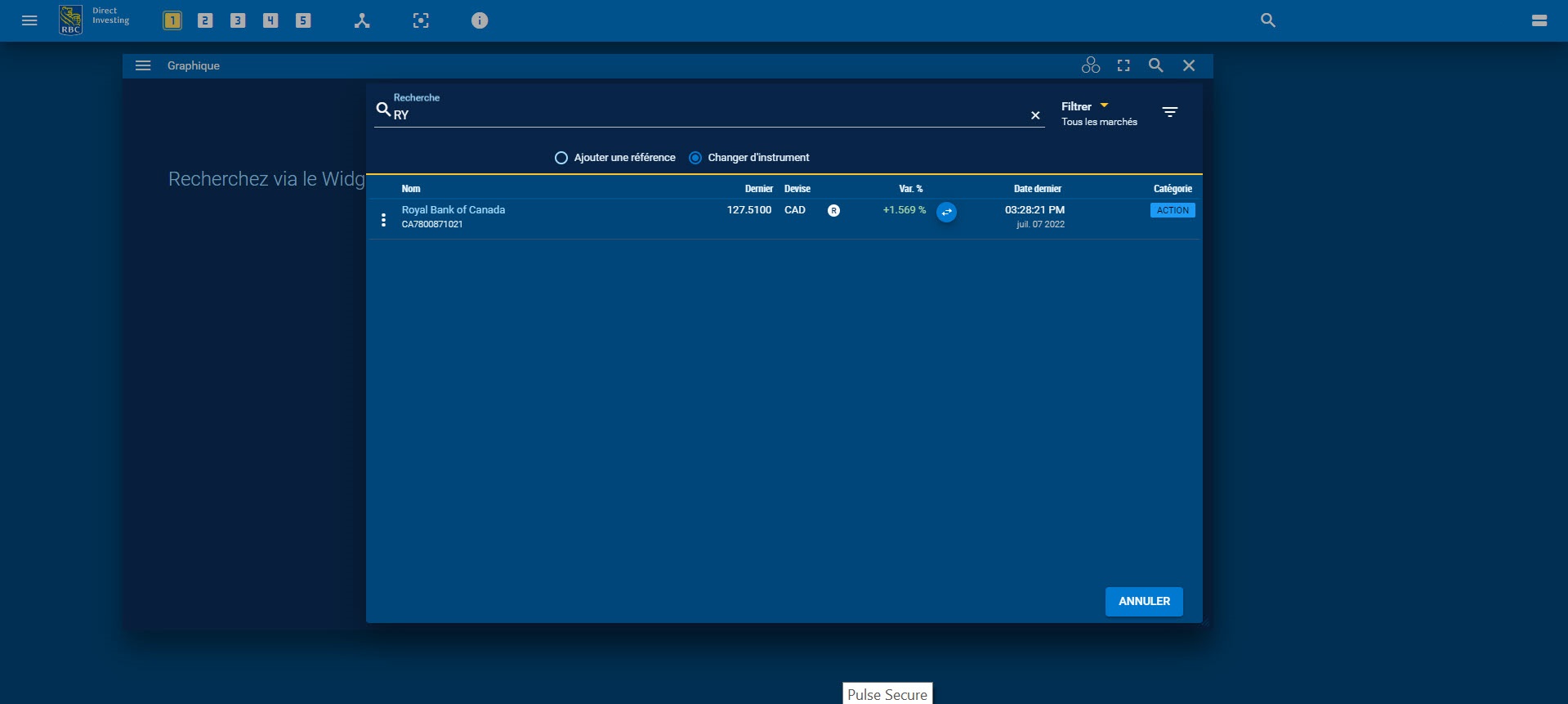Click the RBC Direct Investing logo

click(71, 20)
